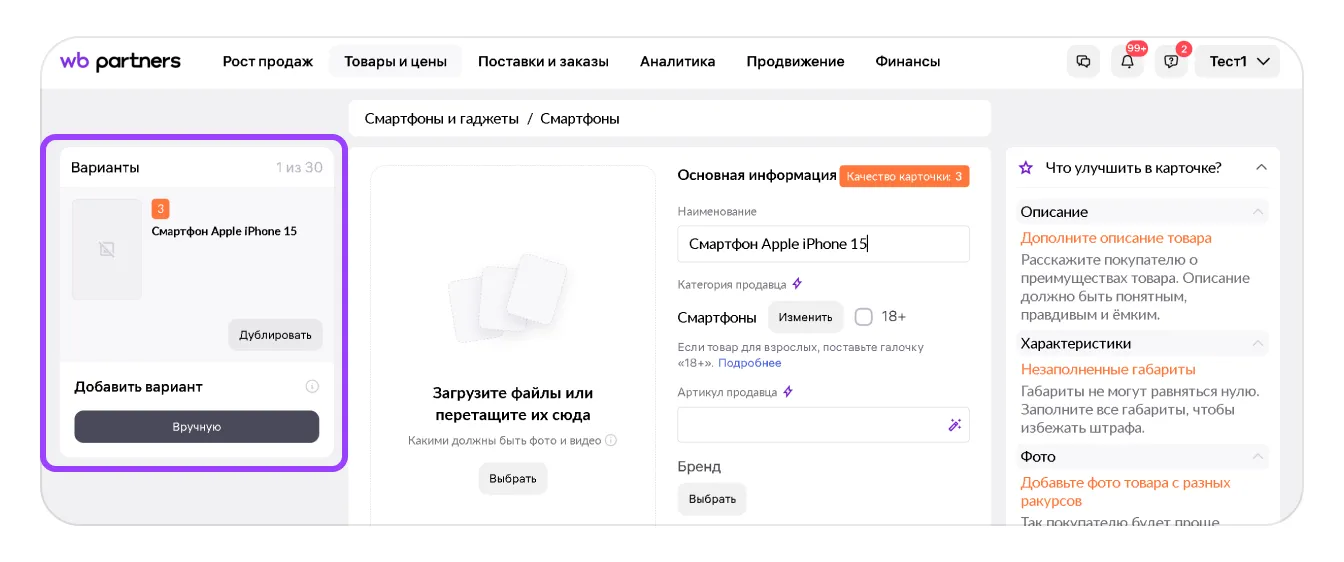
Task: Open notifications bell icon
Action: (1127, 62)
